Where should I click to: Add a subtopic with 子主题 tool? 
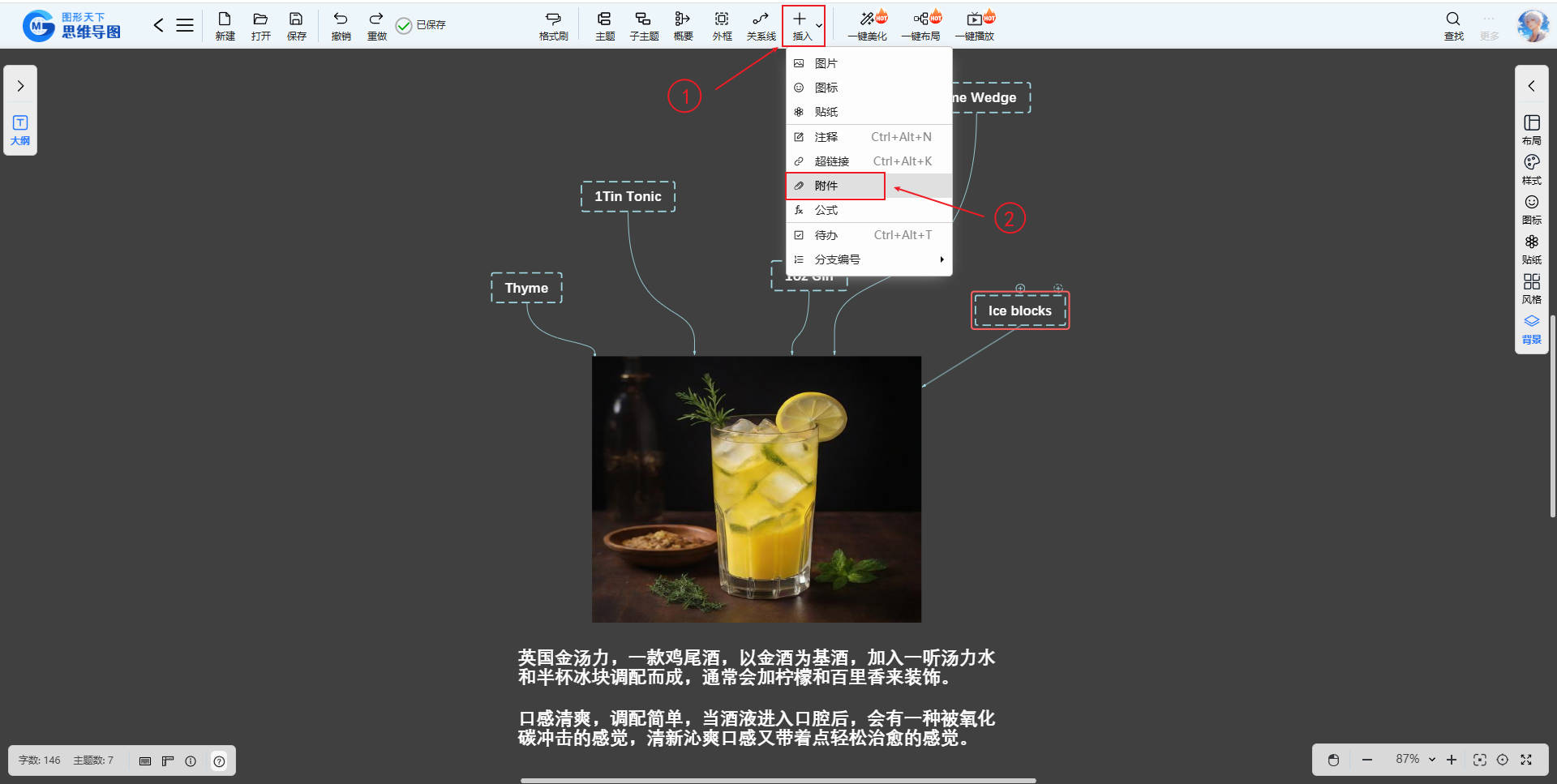643,25
